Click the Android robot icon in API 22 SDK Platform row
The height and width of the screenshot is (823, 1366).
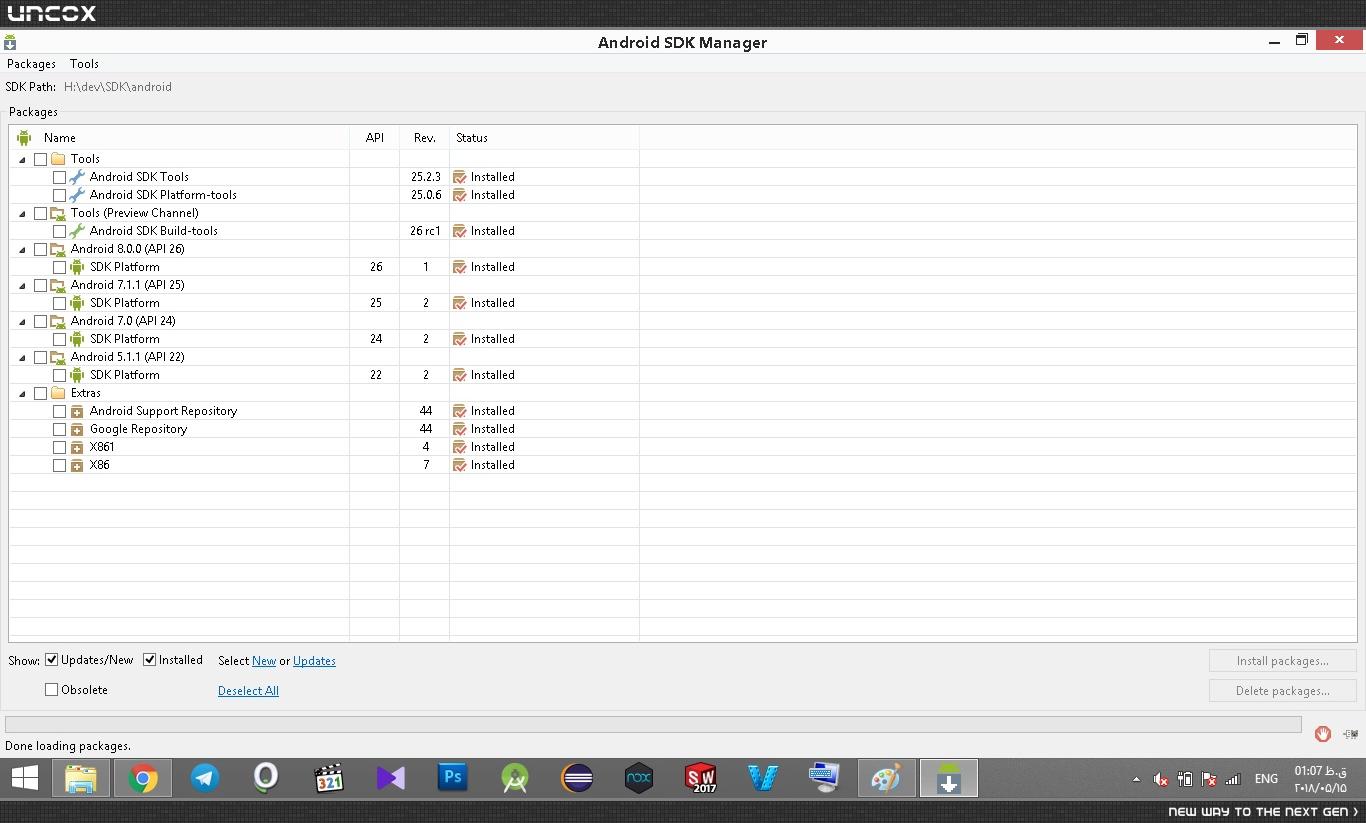pos(77,375)
